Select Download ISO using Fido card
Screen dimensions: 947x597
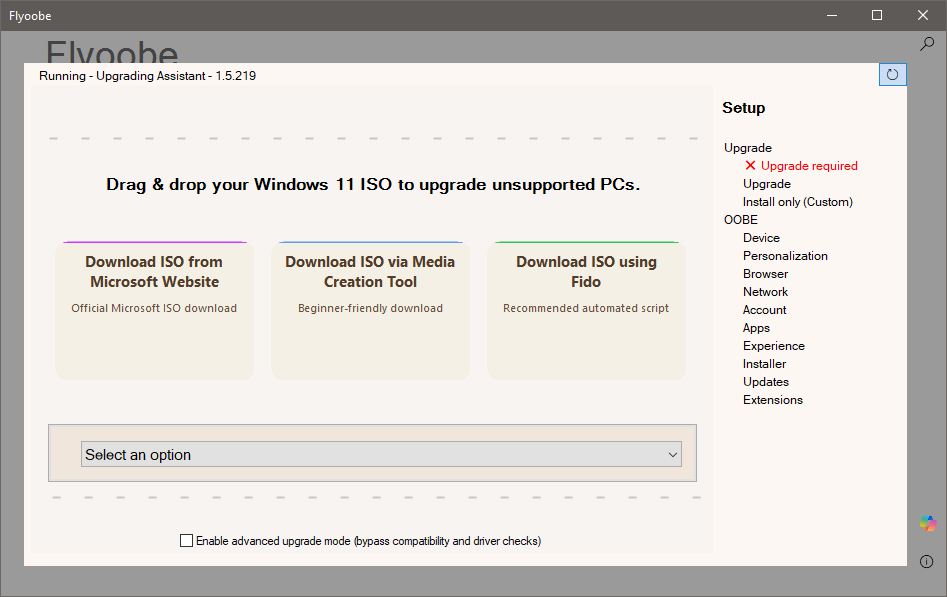point(586,311)
